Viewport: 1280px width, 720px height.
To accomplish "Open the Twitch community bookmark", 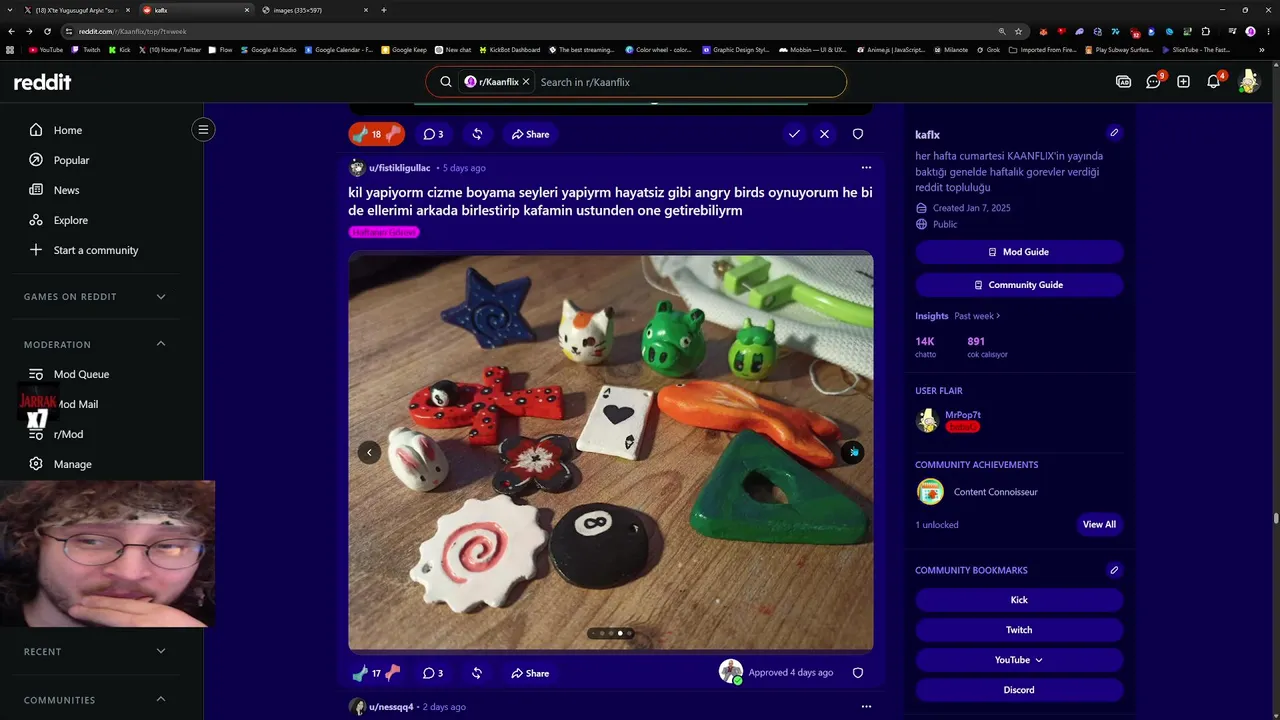I will click(x=1019, y=630).
